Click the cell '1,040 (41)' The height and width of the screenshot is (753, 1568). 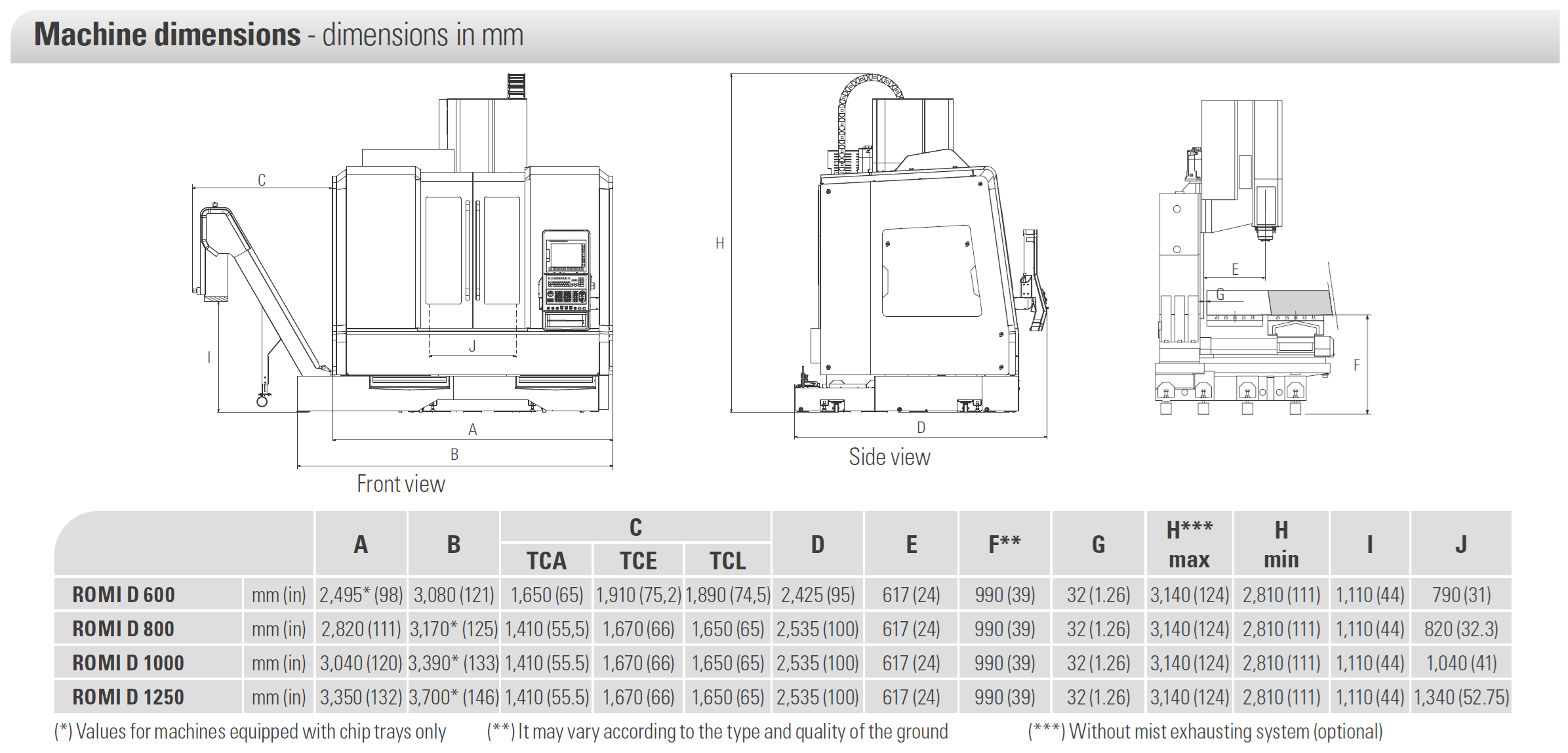point(1462,663)
